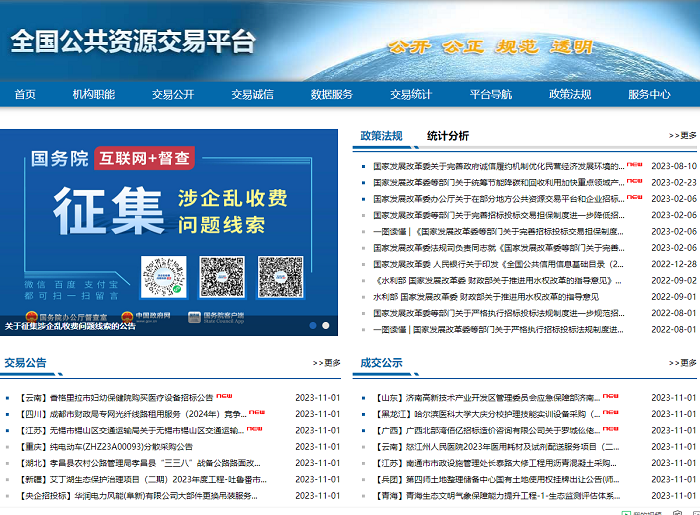
Task: Open 国家发展改革委法规司负责同志就 article
Action: [x=499, y=248]
